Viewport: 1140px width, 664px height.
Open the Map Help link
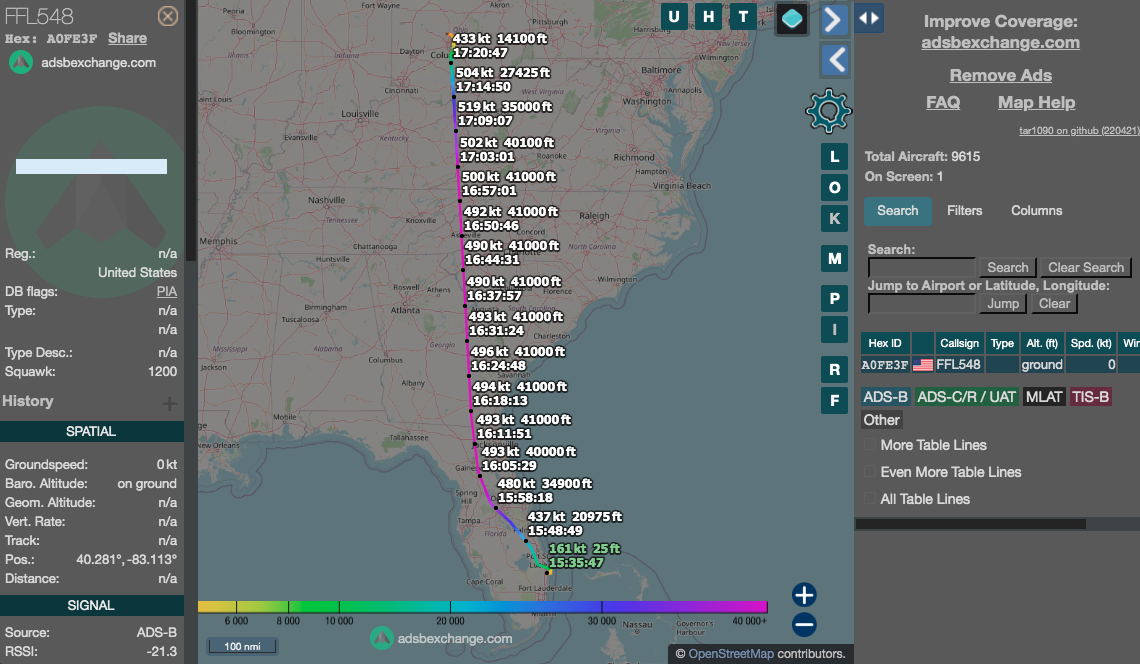pos(1036,102)
